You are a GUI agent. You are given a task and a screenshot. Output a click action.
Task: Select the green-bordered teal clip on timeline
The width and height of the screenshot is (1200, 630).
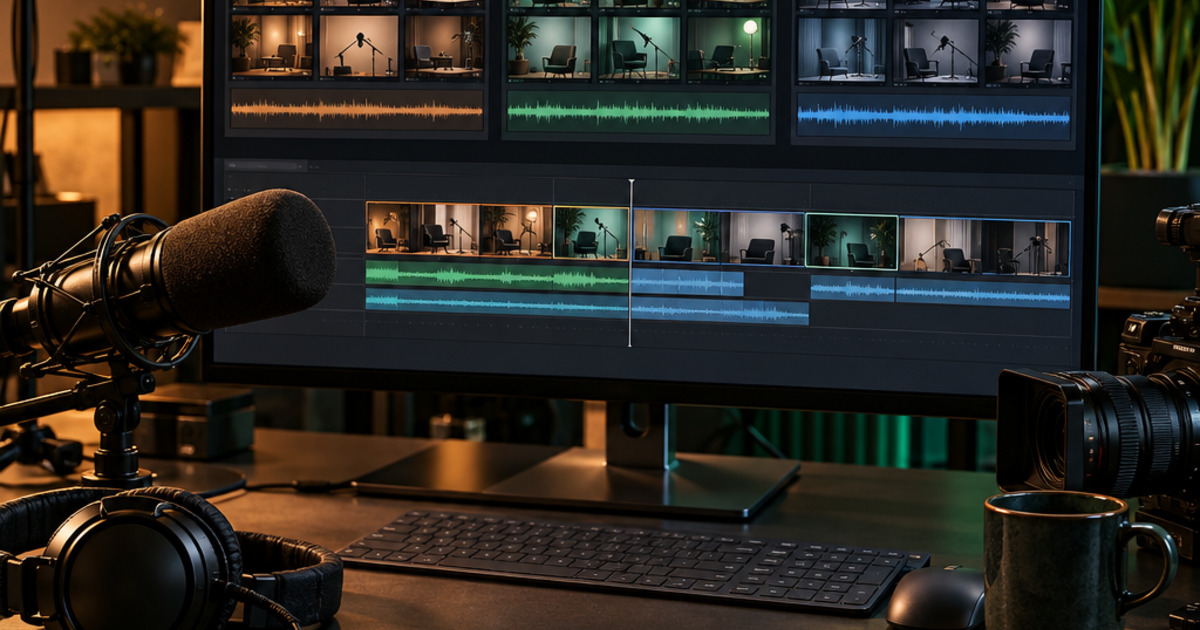coord(851,241)
